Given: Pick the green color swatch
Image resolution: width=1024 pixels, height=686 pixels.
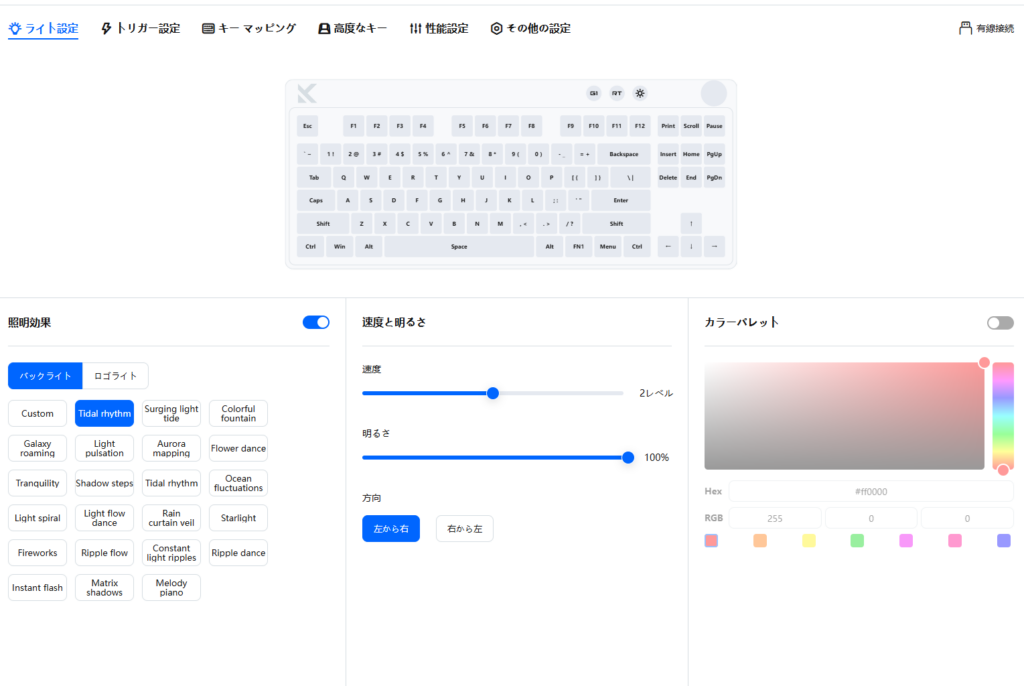Looking at the screenshot, I should point(857,541).
